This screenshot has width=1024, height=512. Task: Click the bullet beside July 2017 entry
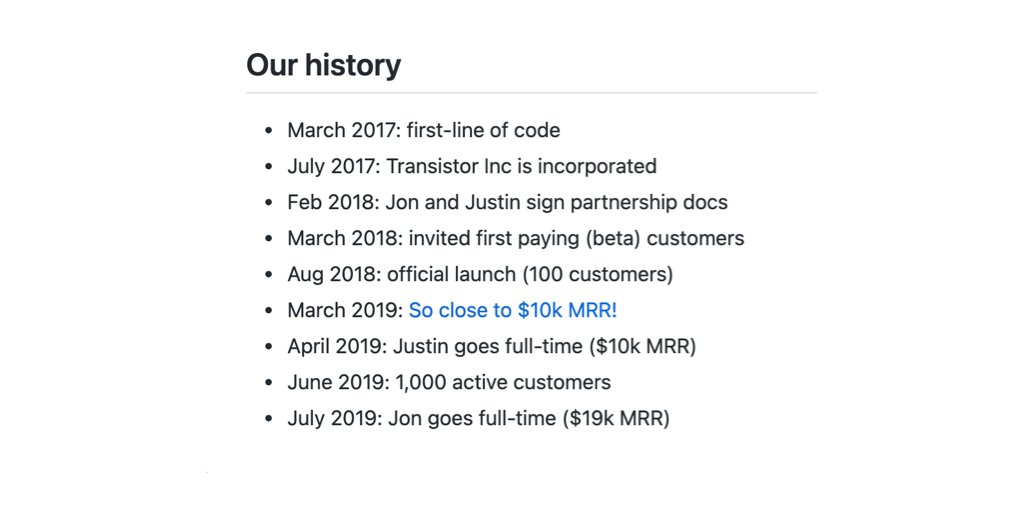coord(268,167)
